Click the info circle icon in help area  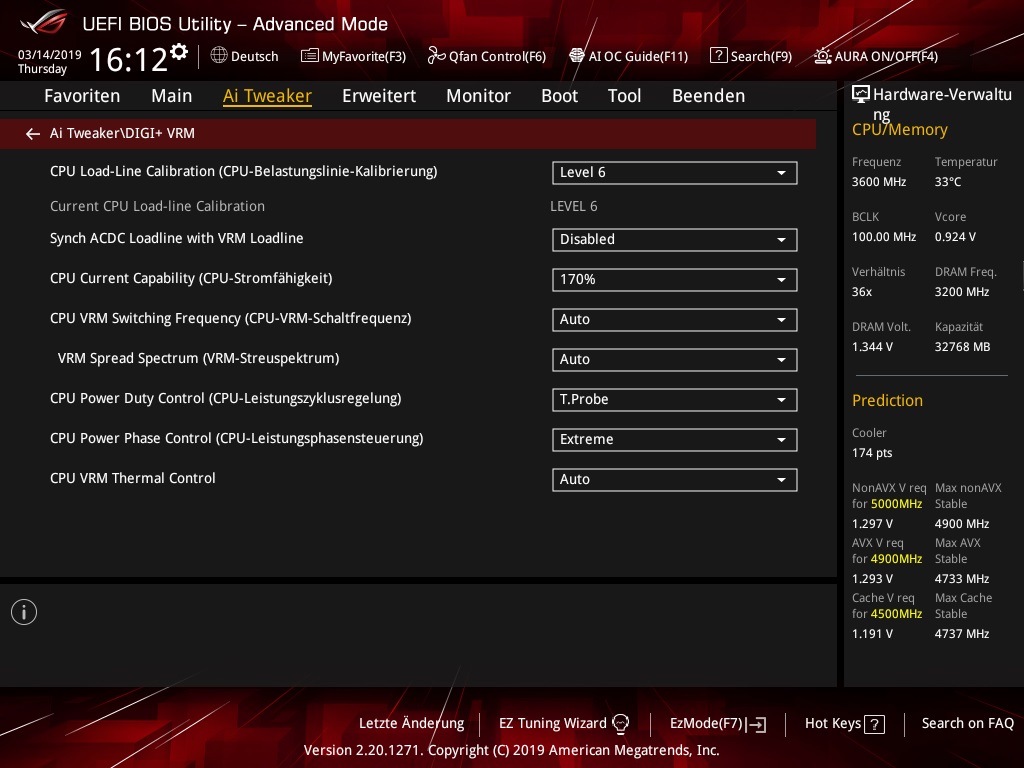pos(24,612)
